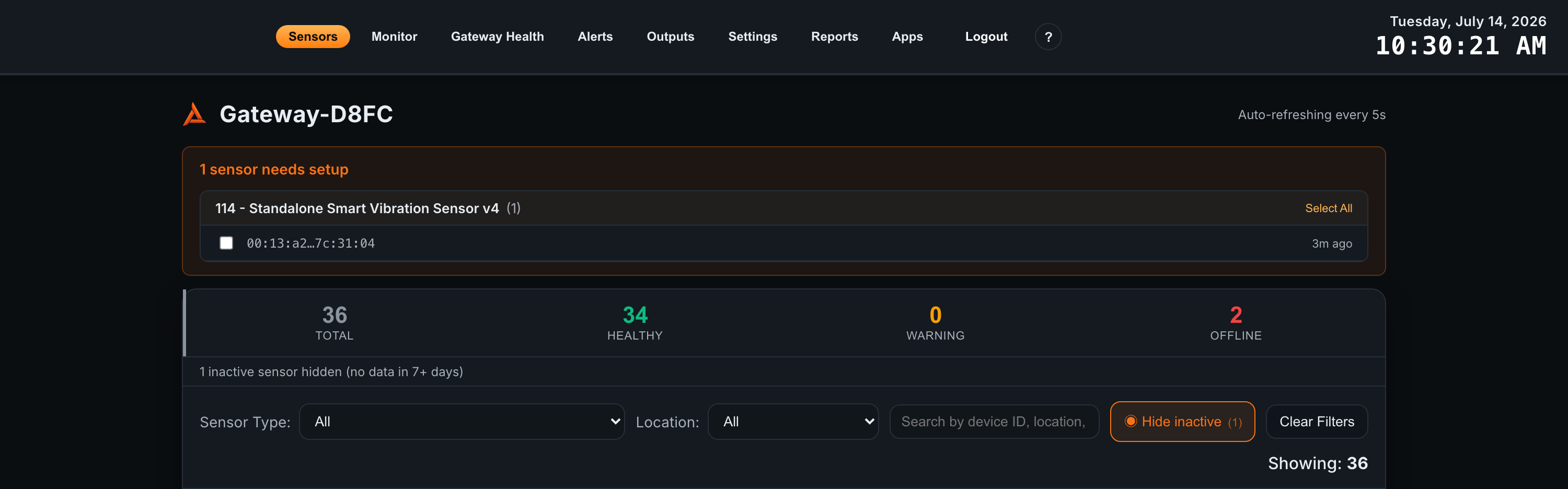This screenshot has height=489, width=1568.
Task: Go to Gateway Health
Action: coord(497,37)
